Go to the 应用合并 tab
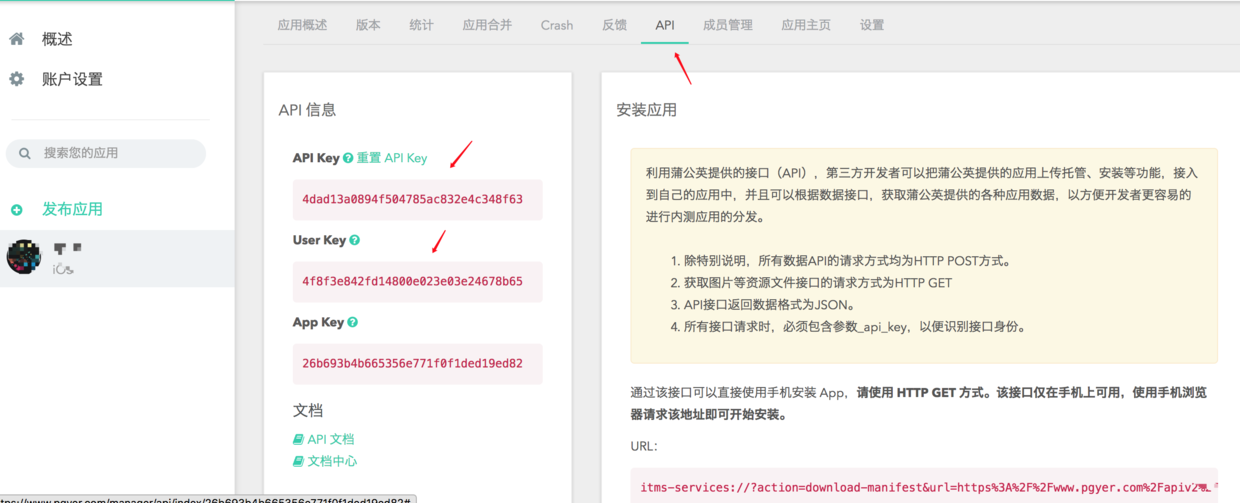 tap(487, 25)
